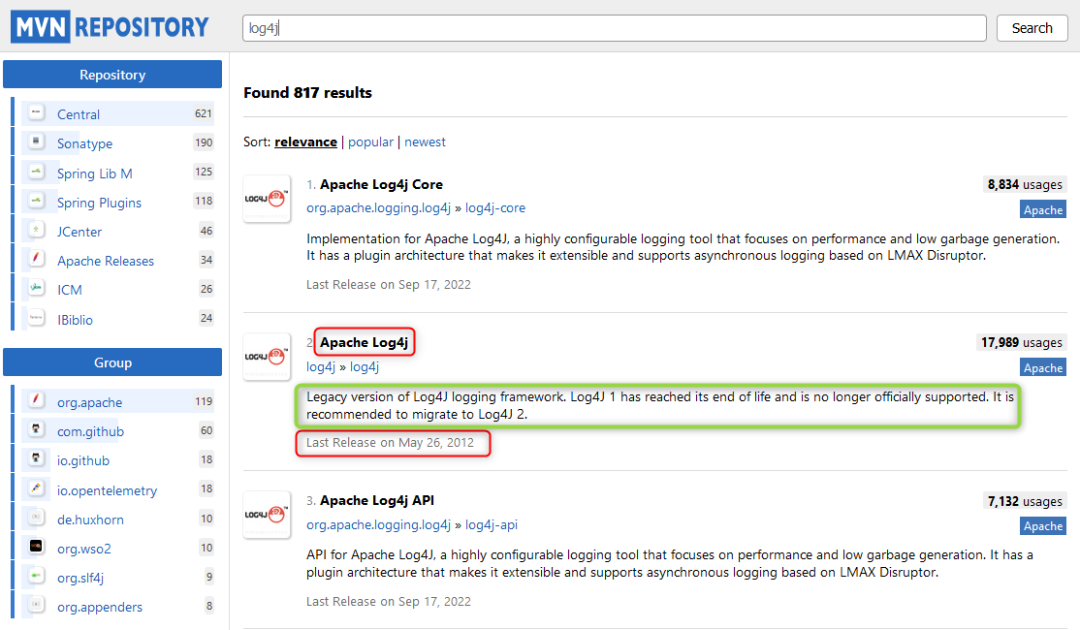The width and height of the screenshot is (1080, 630).
Task: Click the Apache license tag on Log4j API
Action: pos(1043,526)
